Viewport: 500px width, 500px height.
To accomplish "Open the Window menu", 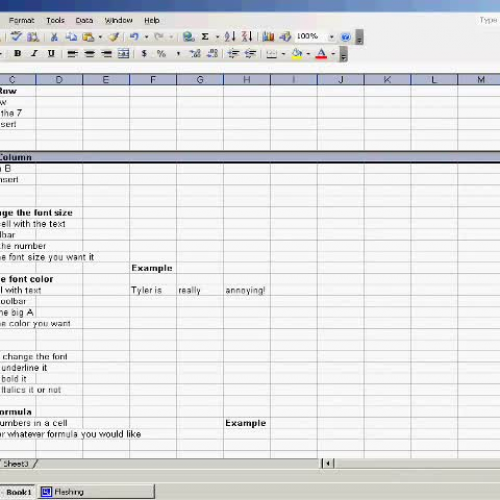I will click(119, 21).
